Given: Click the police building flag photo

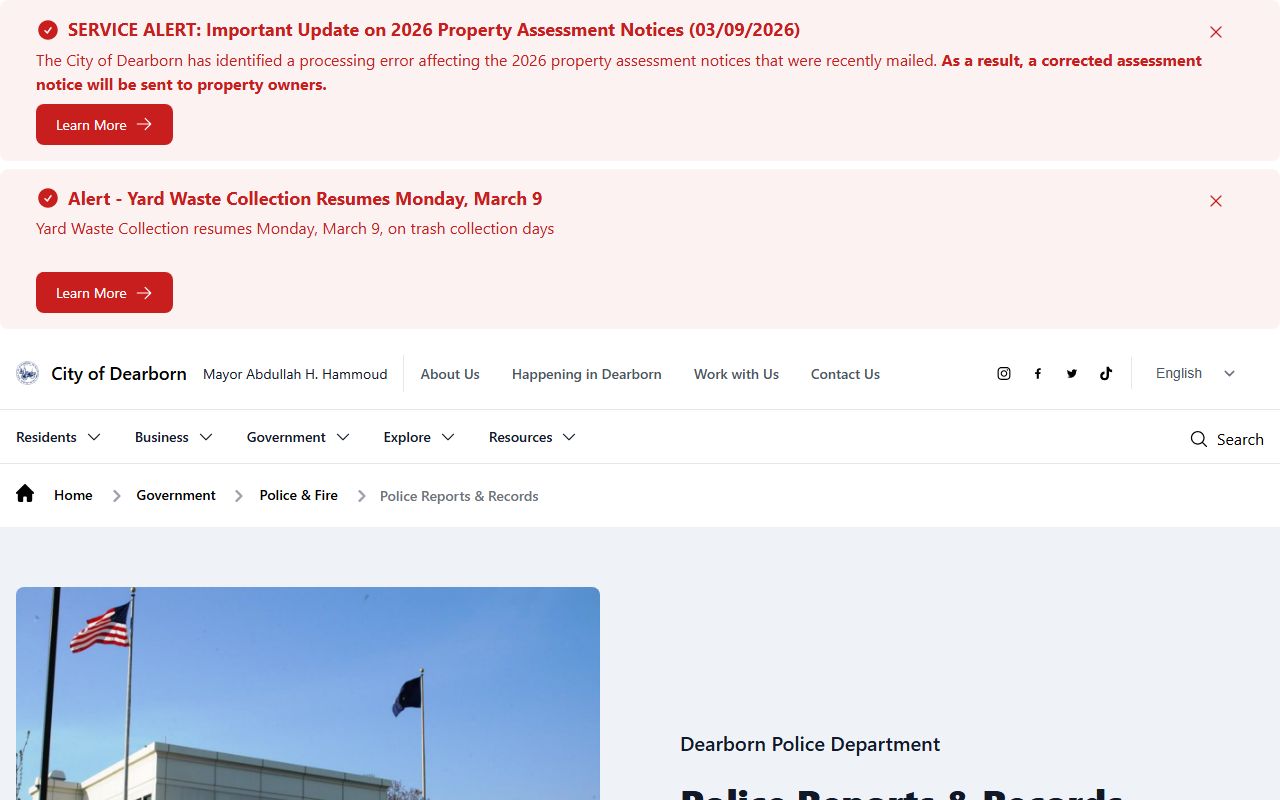Looking at the screenshot, I should (x=308, y=693).
